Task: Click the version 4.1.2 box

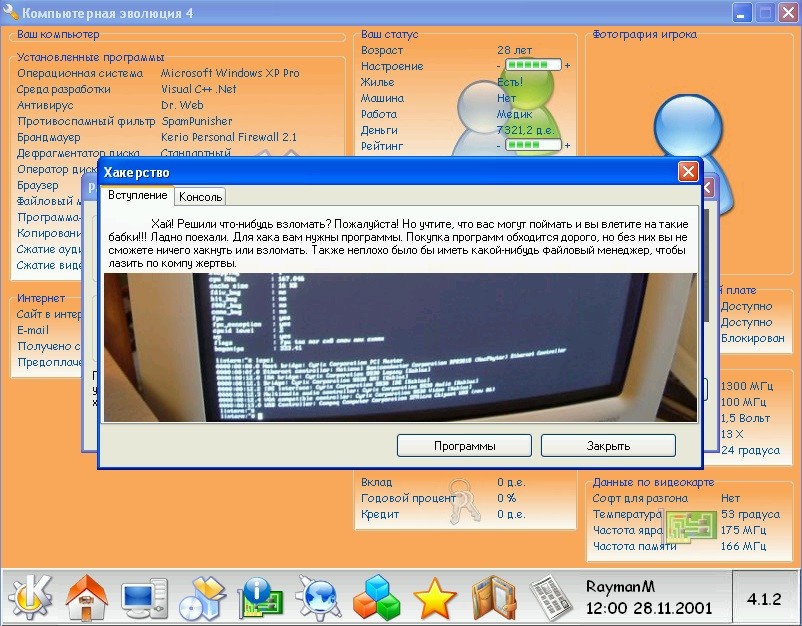Action: coord(765,598)
